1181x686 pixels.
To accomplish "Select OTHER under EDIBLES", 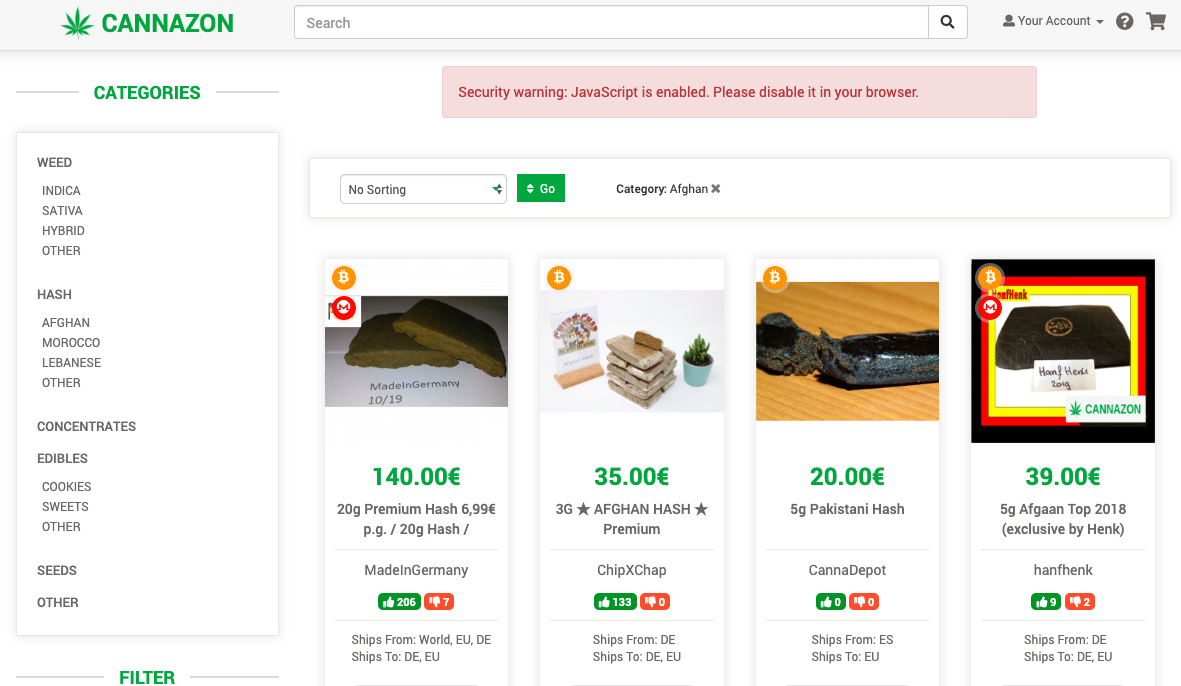I will click(x=61, y=526).
